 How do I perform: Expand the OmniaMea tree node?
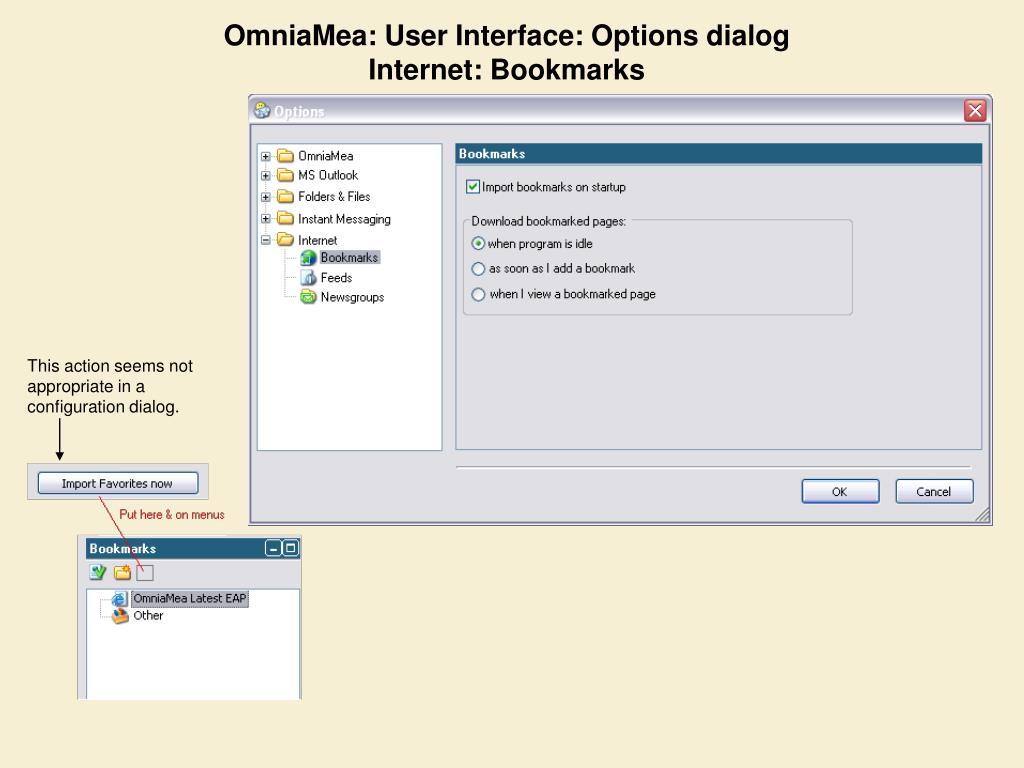[x=266, y=156]
